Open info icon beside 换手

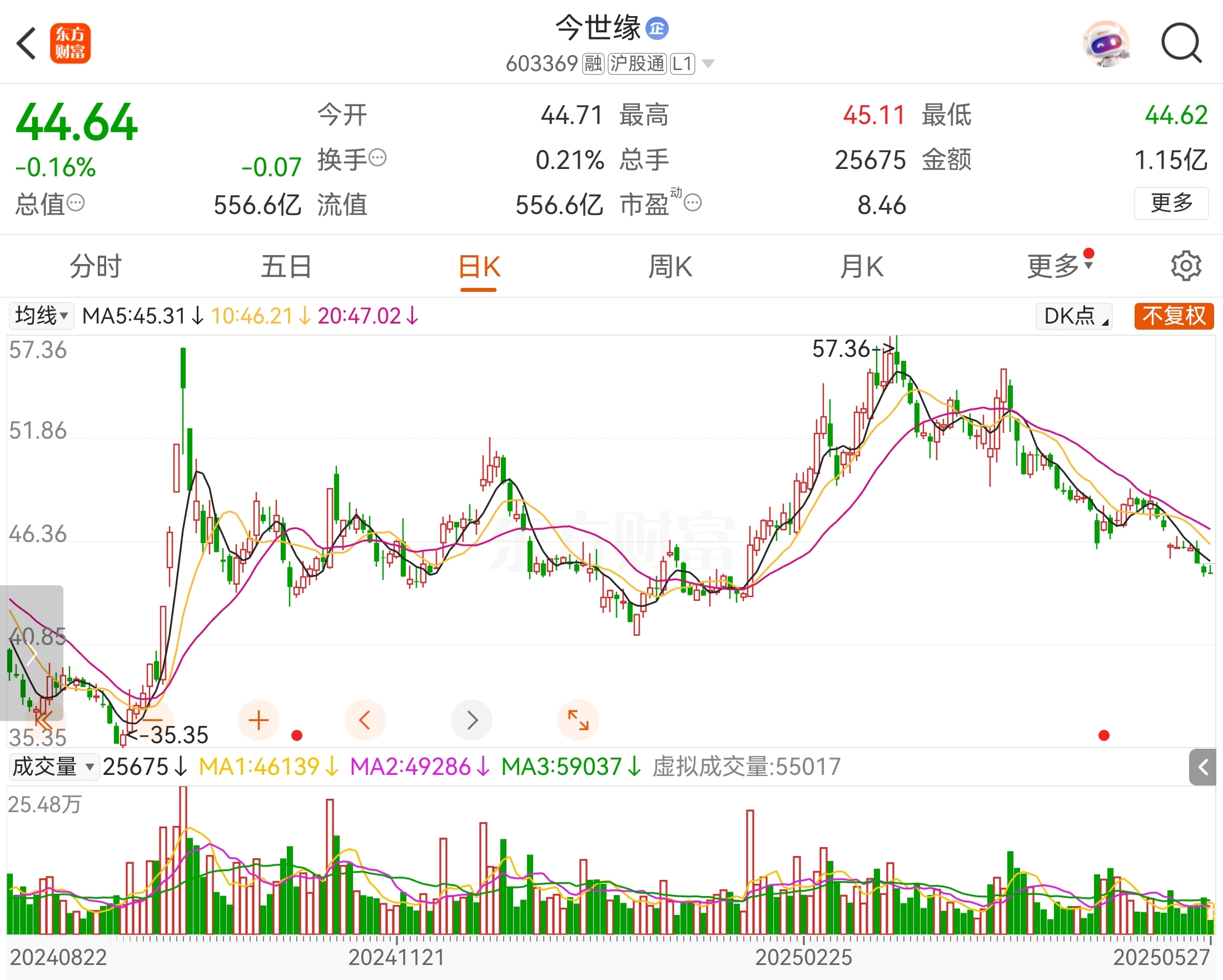[377, 157]
